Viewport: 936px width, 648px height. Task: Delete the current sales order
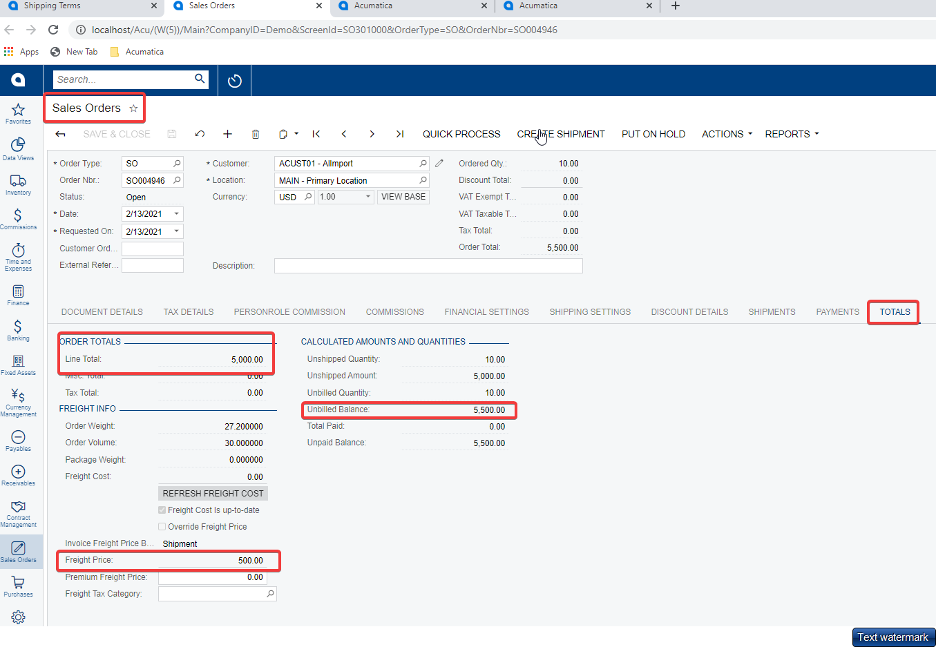[255, 134]
